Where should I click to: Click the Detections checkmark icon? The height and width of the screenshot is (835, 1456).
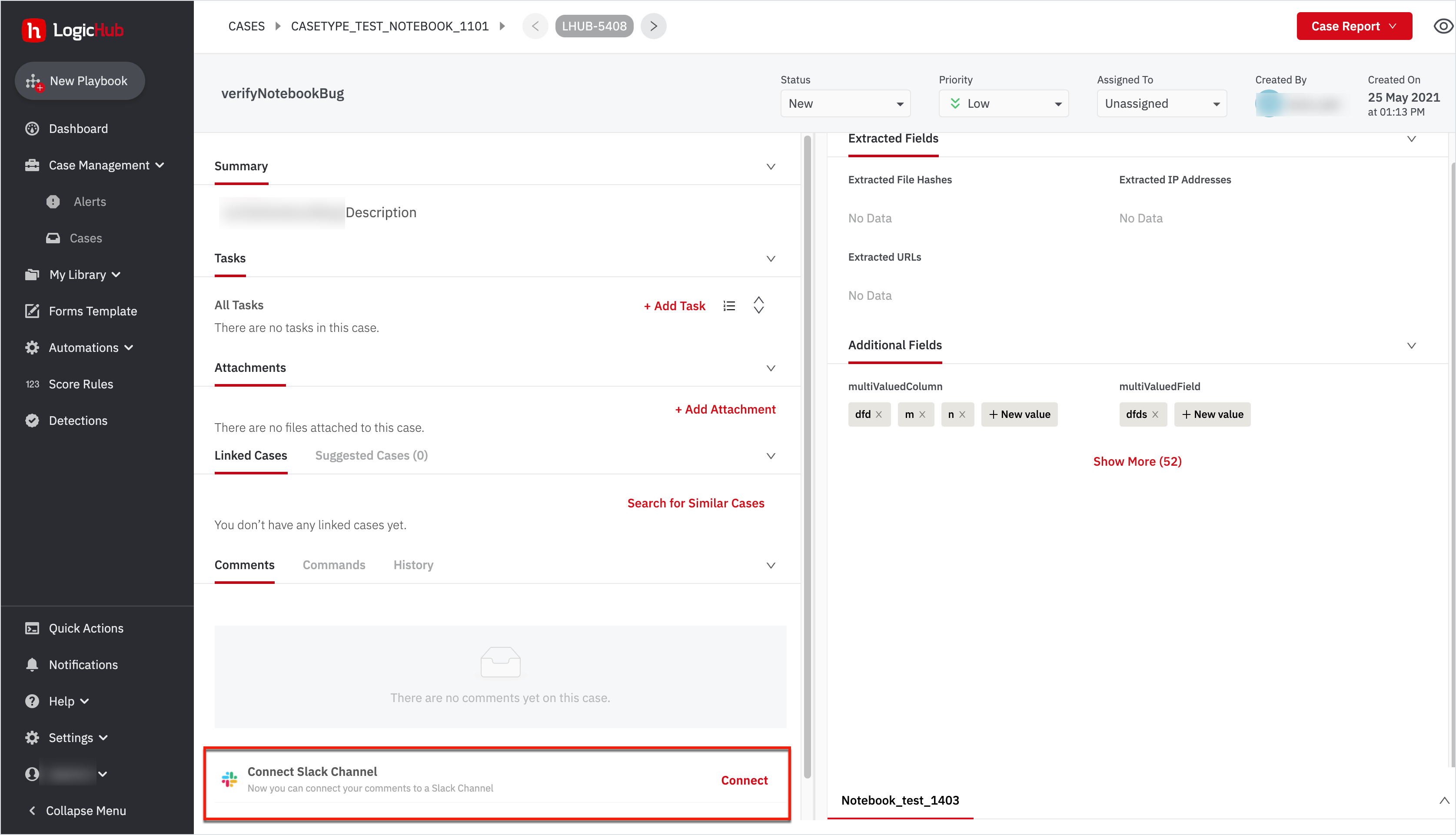click(x=32, y=421)
